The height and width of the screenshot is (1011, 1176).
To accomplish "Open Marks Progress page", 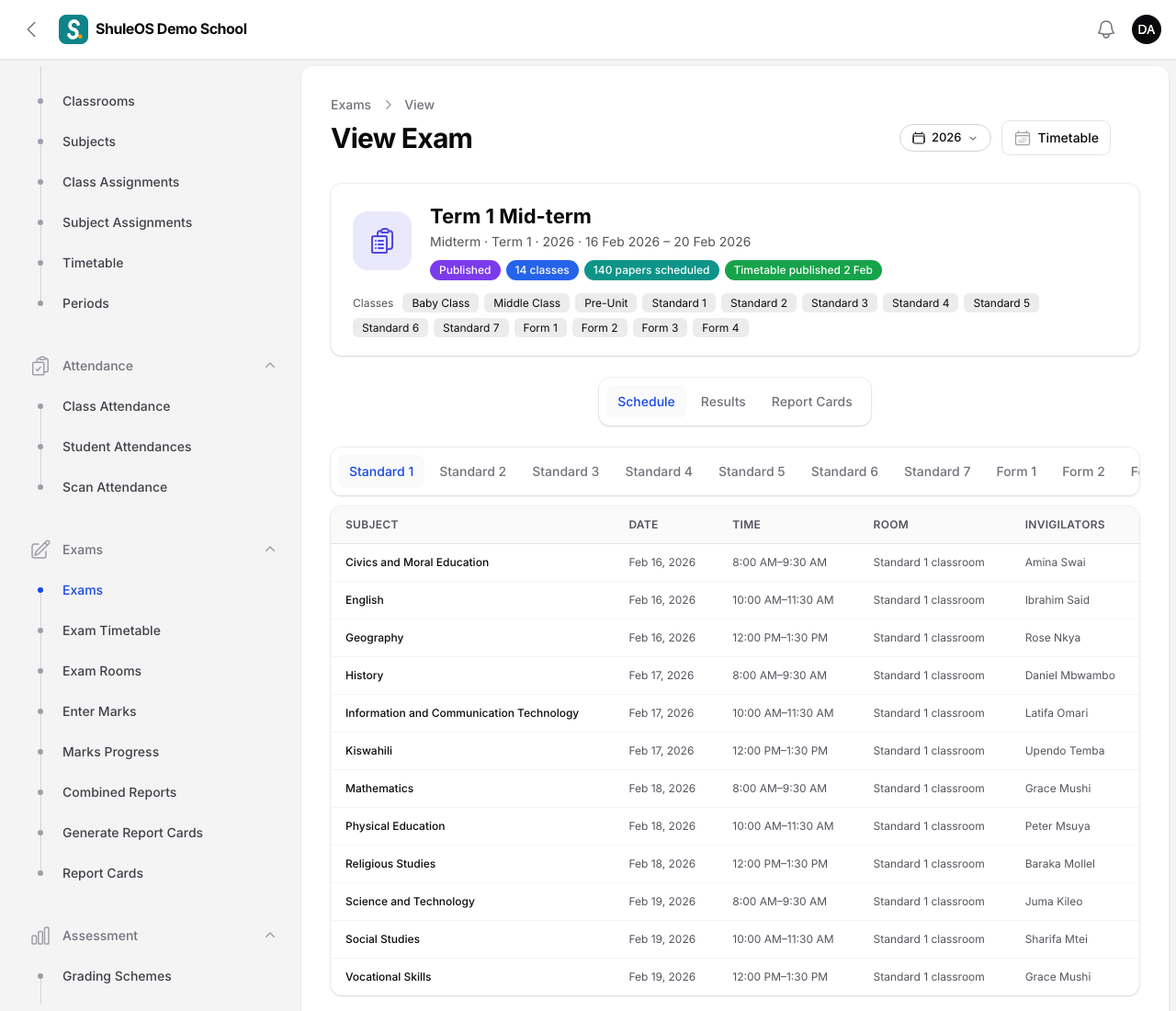I will 110,752.
